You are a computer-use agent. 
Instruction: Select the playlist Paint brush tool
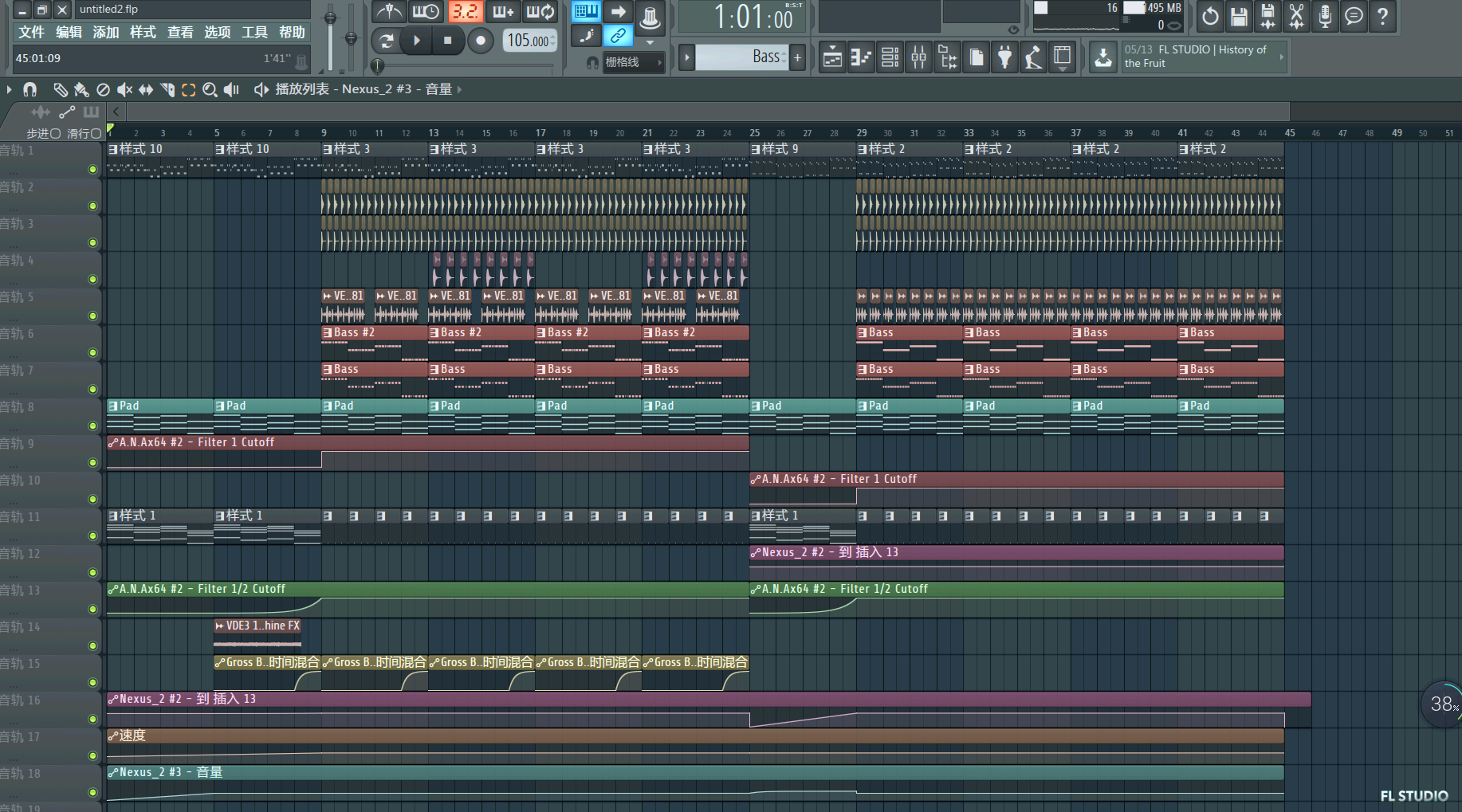pos(81,89)
